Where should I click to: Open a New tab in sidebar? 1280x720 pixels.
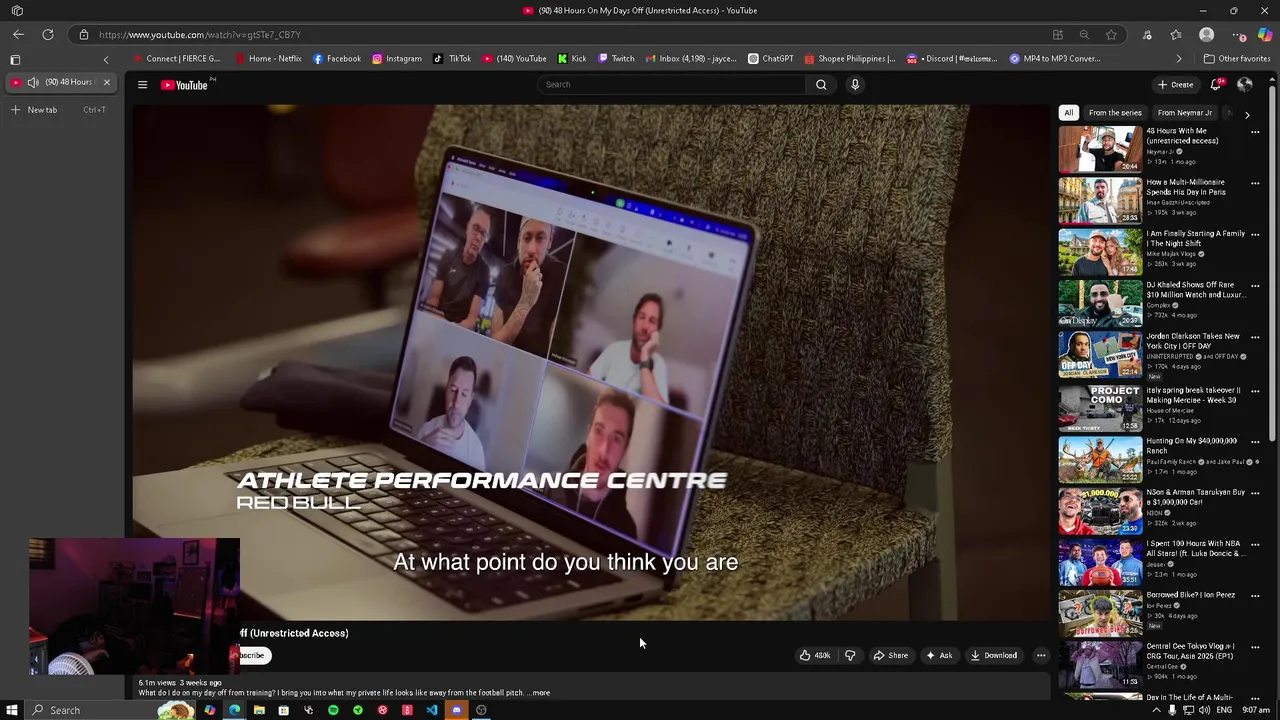pos(42,110)
